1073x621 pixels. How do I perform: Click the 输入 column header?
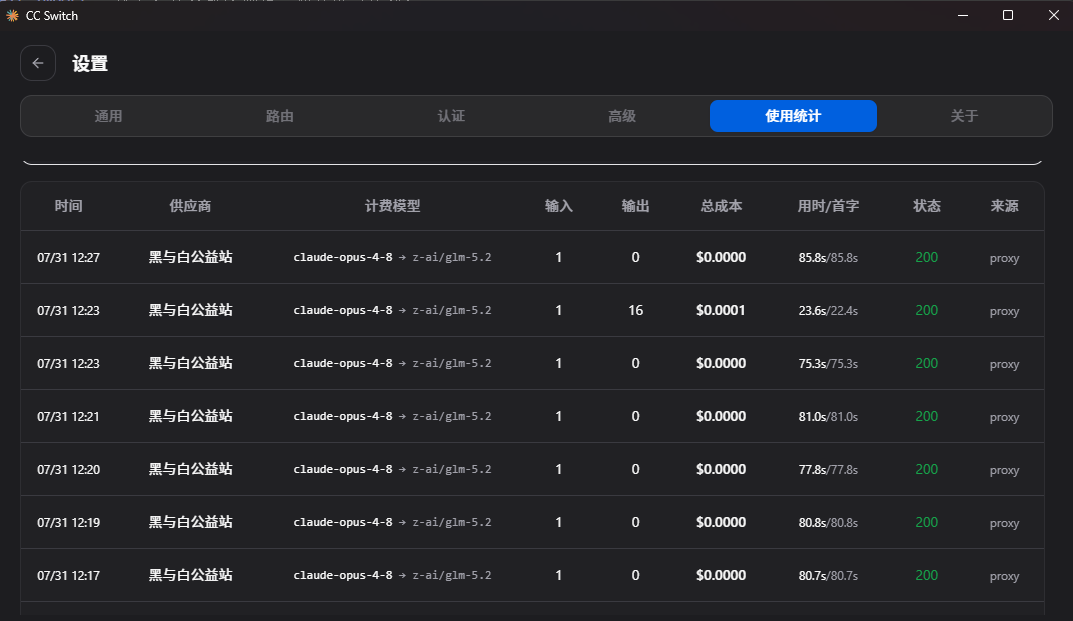558,206
